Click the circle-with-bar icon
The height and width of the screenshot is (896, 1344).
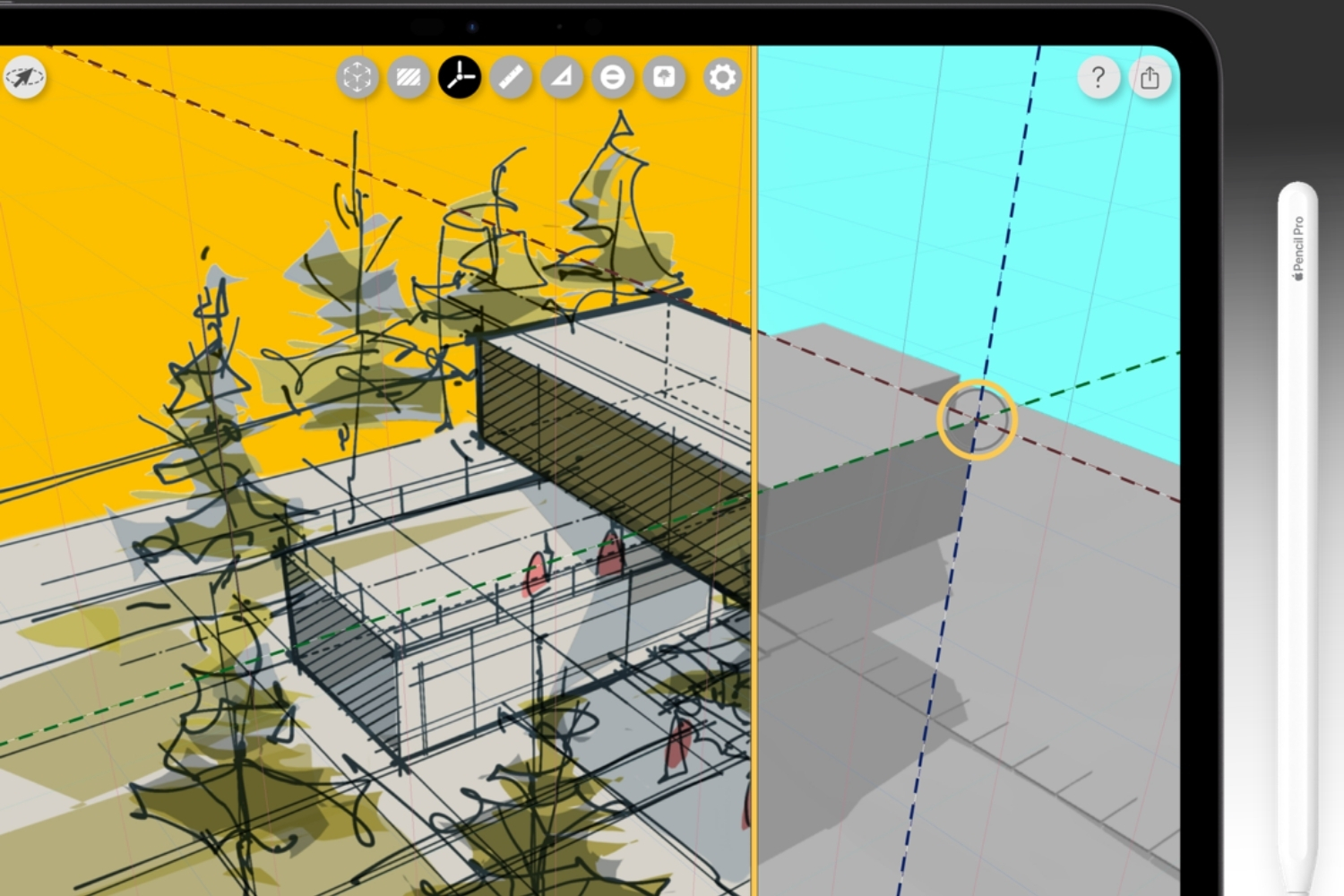(613, 78)
